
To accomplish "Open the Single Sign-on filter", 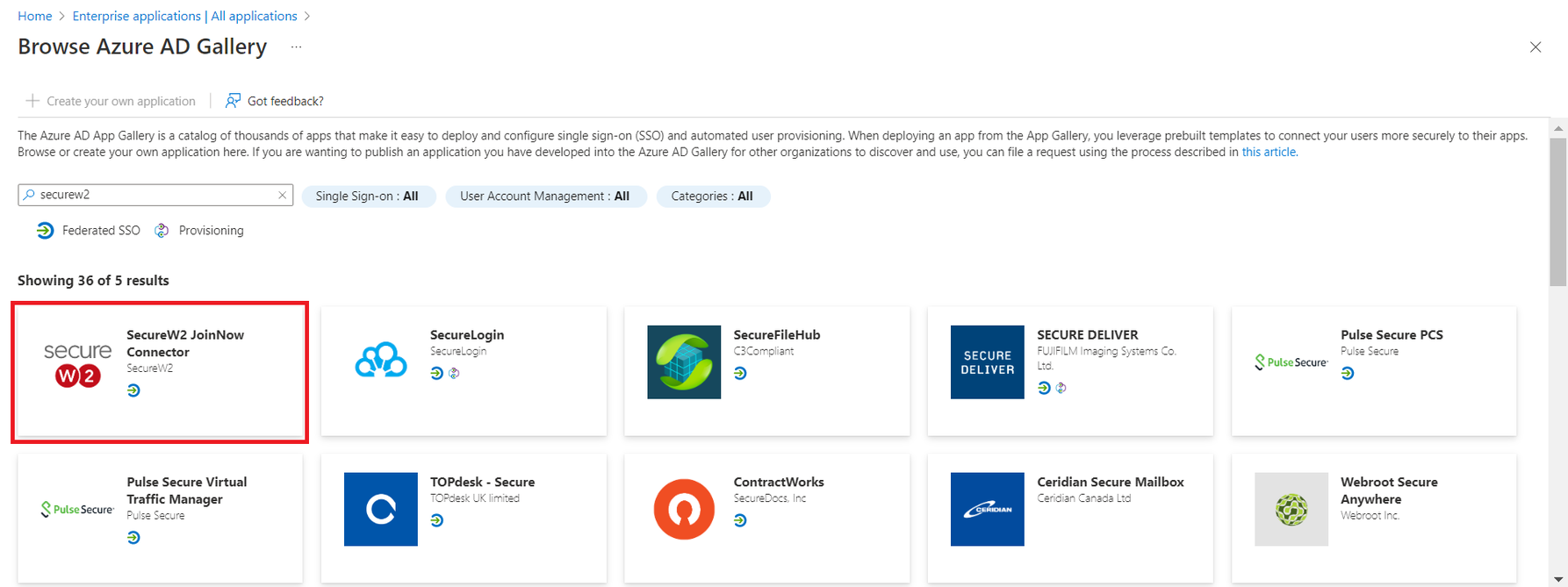I will coord(368,197).
